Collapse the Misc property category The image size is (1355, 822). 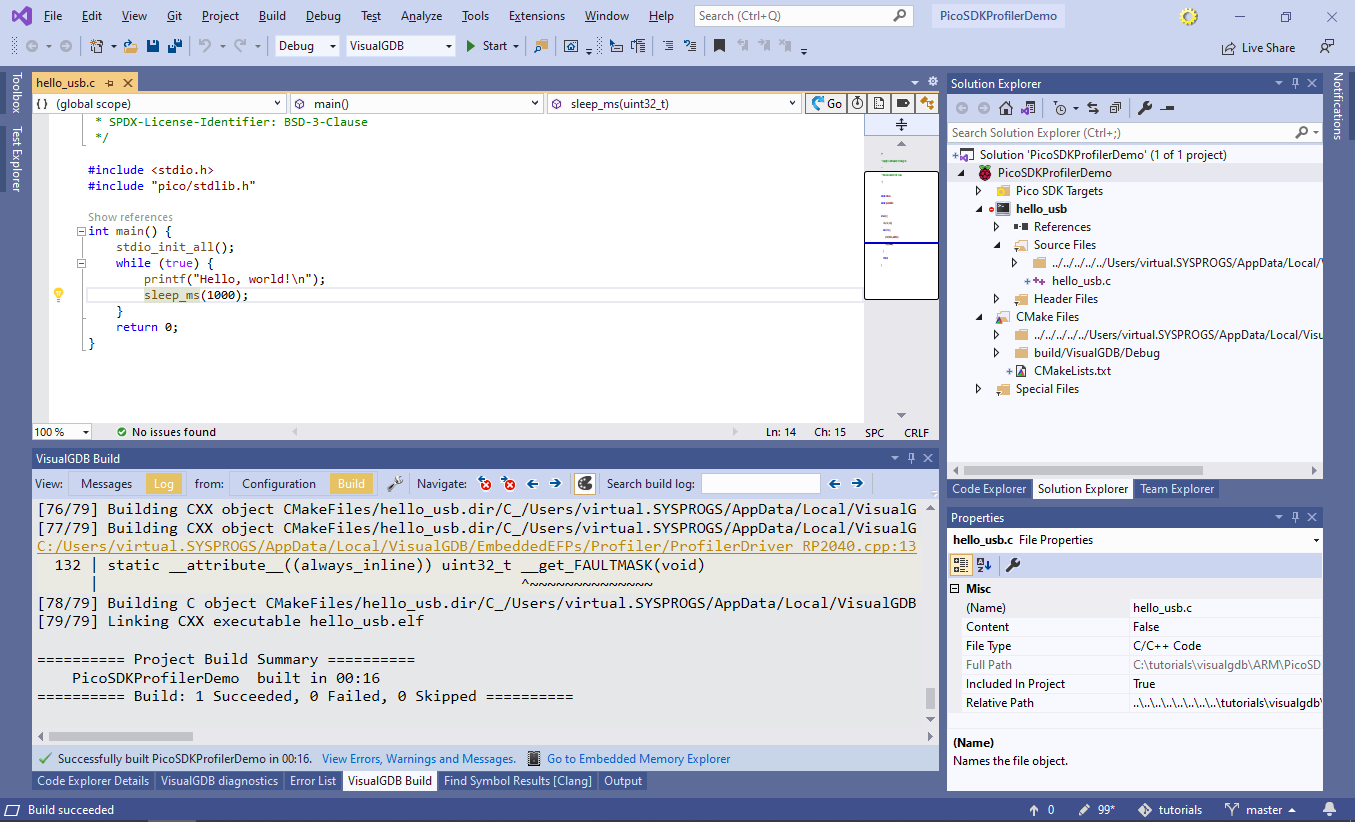[x=956, y=589]
